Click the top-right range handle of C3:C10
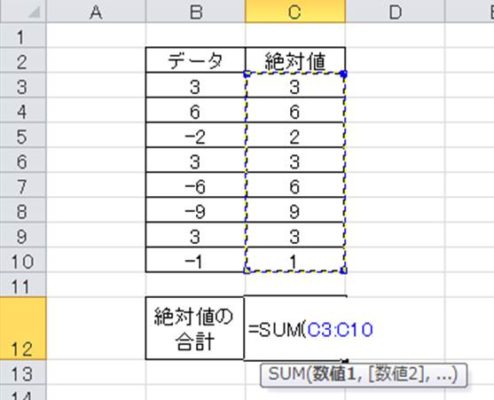This screenshot has height=400, width=494. (344, 74)
